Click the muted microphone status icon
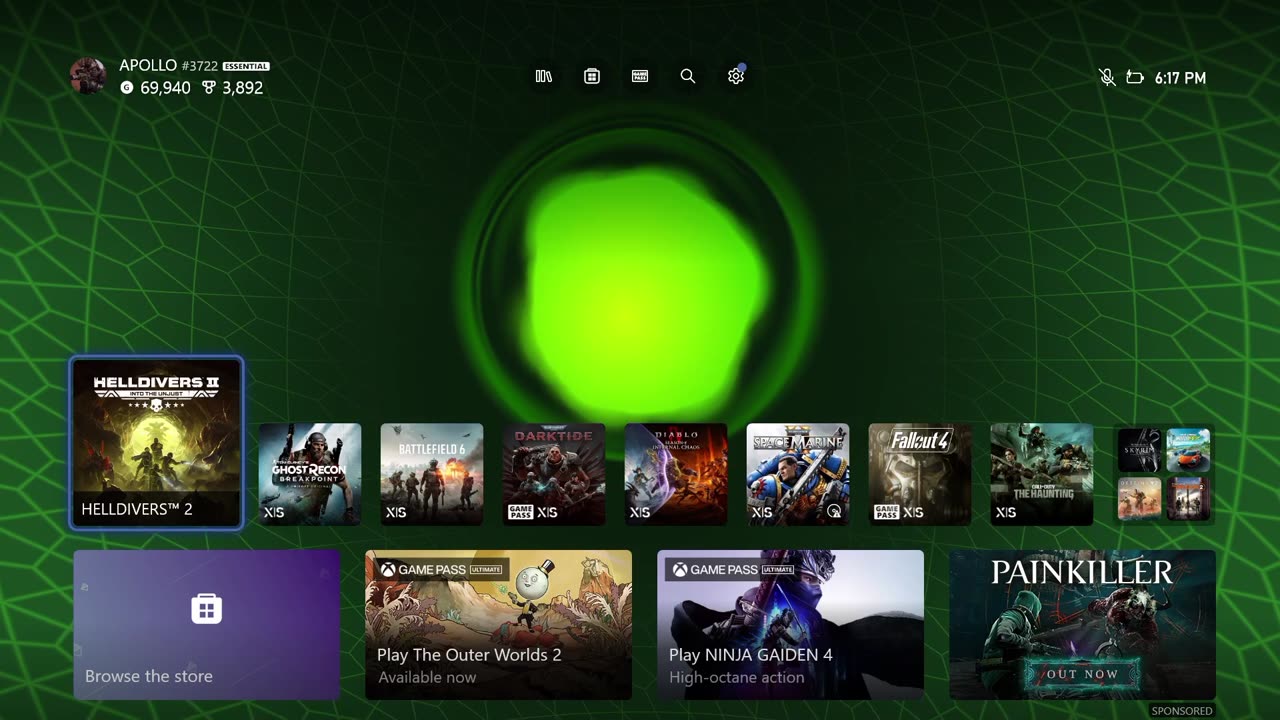 pyautogui.click(x=1107, y=77)
